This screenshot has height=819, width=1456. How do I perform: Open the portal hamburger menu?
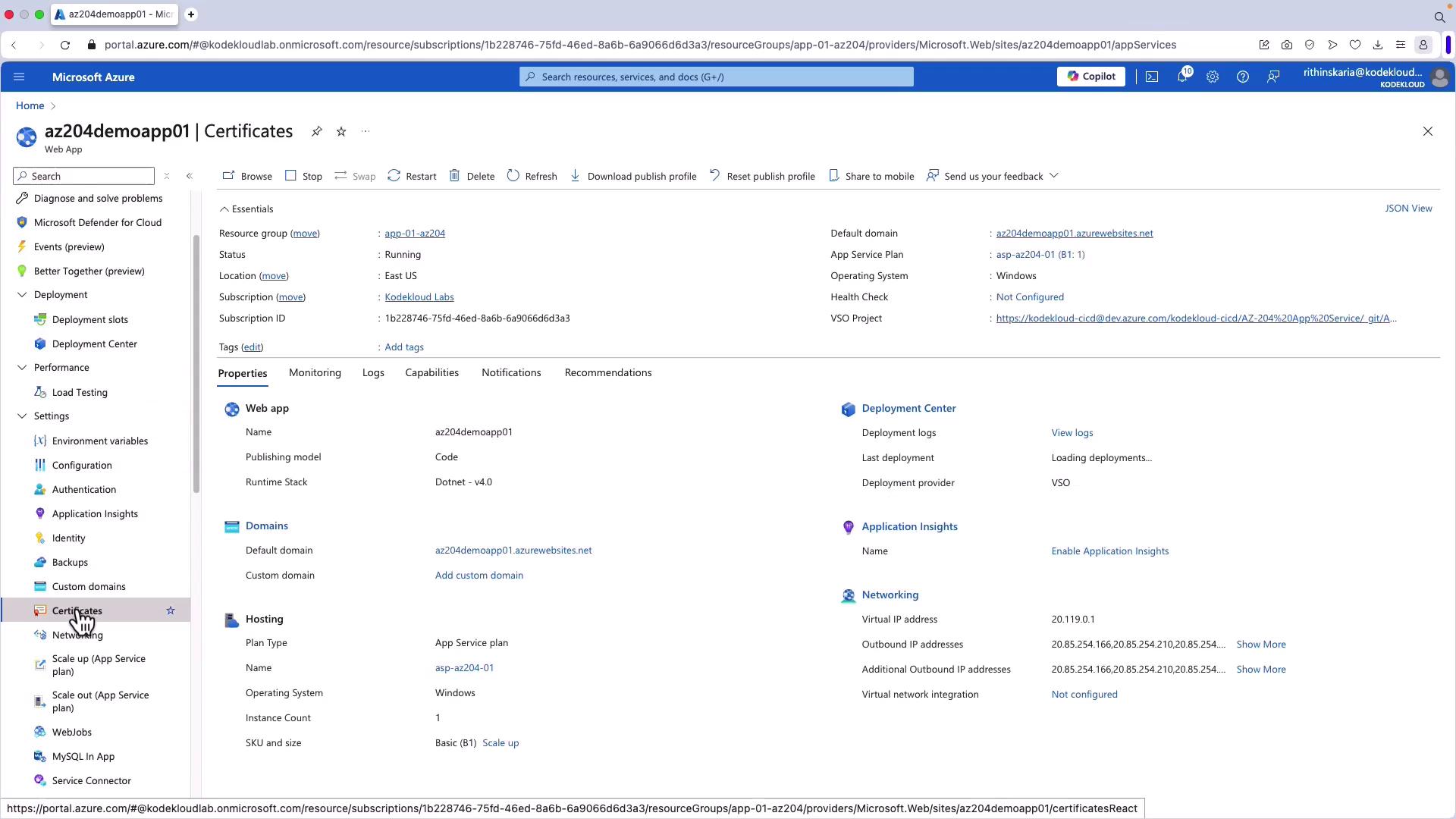[x=20, y=77]
